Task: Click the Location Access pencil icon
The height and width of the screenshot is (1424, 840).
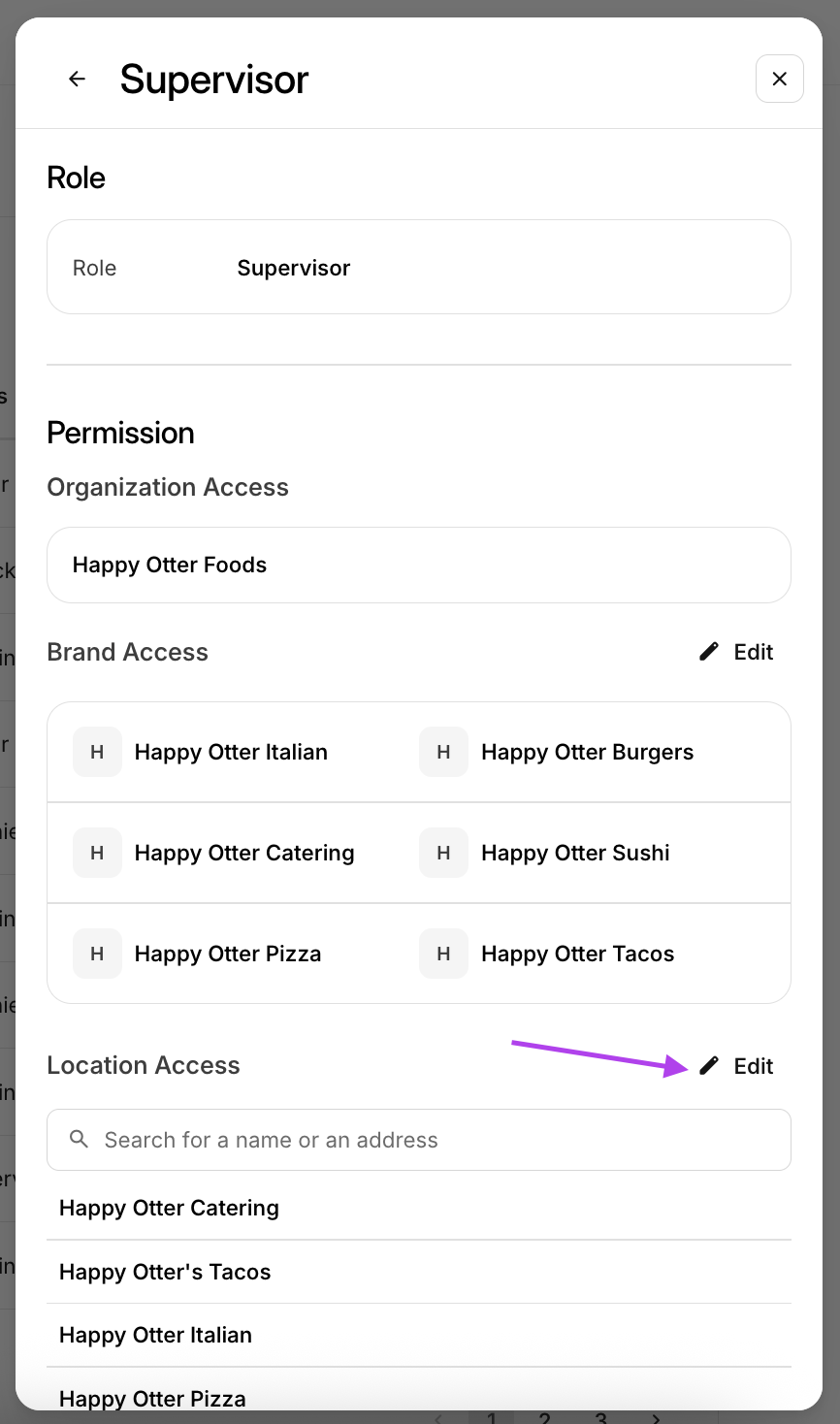Action: point(709,1066)
